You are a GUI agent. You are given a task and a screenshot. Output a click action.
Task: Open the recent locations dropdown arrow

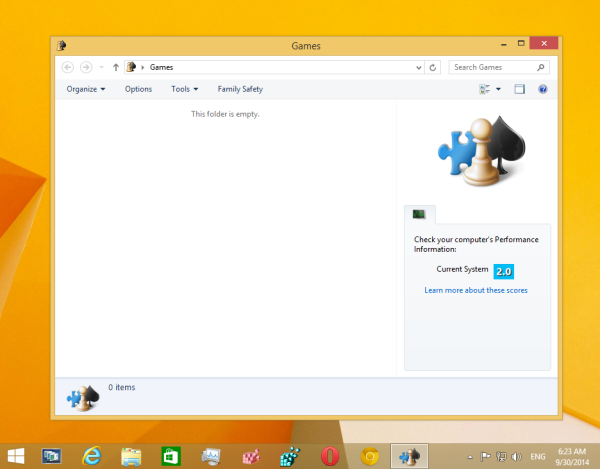point(101,67)
